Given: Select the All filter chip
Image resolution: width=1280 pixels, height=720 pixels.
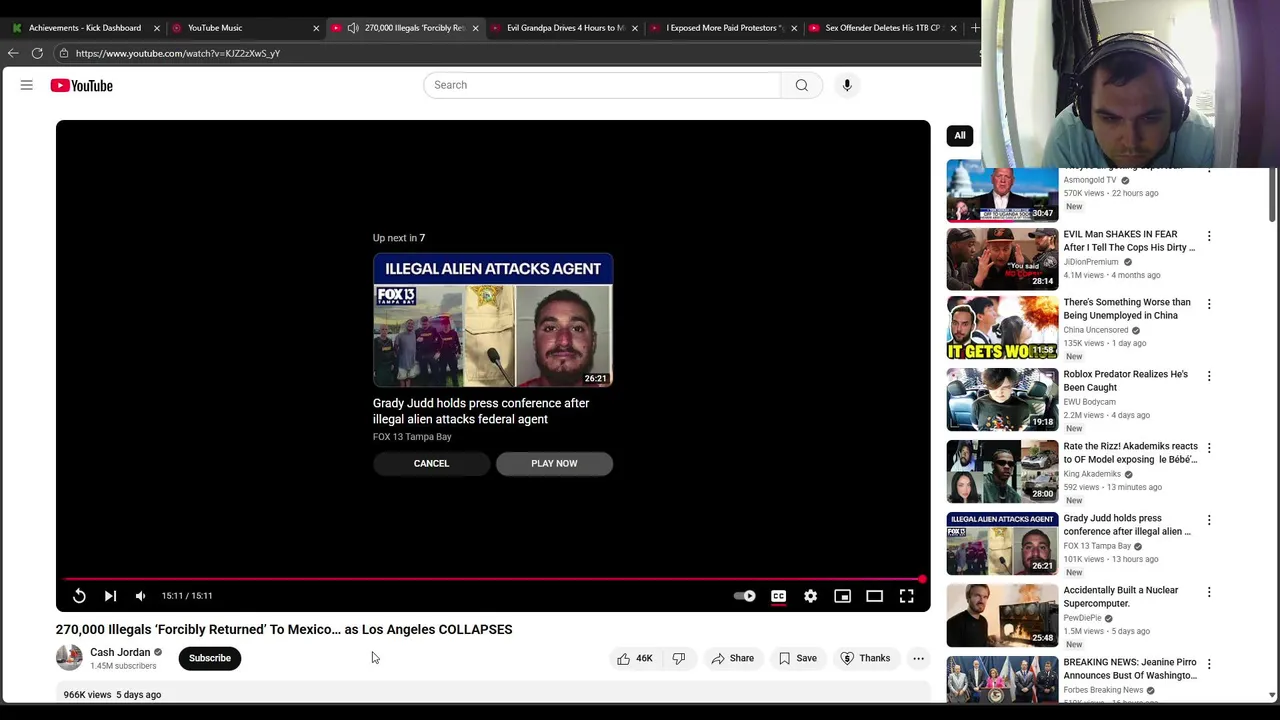Looking at the screenshot, I should (x=960, y=135).
